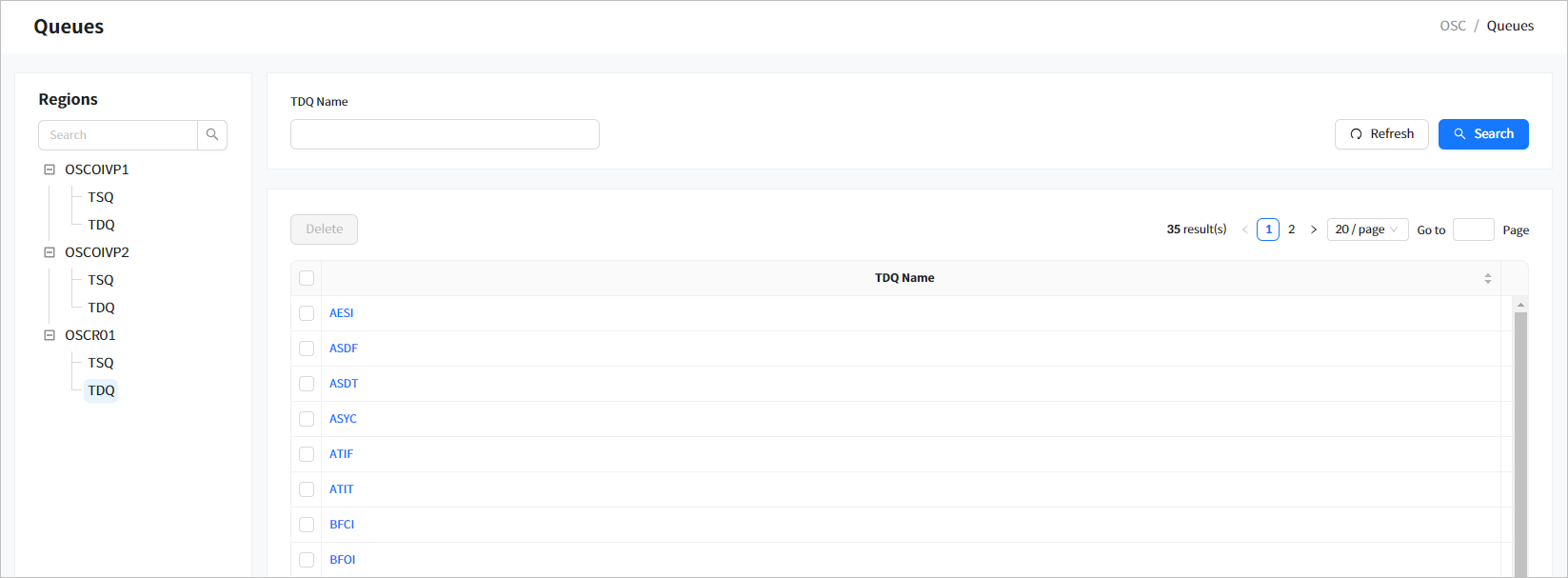
Task: Click into the TDQ Name filter field
Action: point(445,134)
